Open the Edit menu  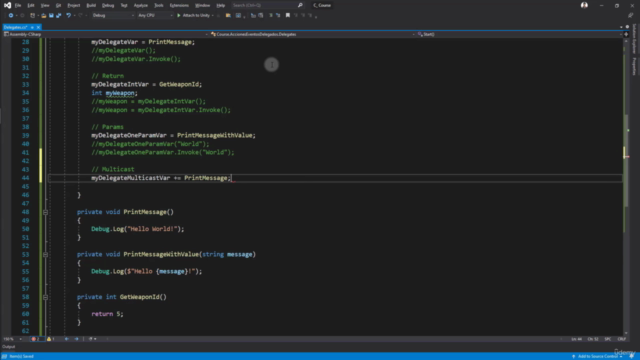(31, 5)
